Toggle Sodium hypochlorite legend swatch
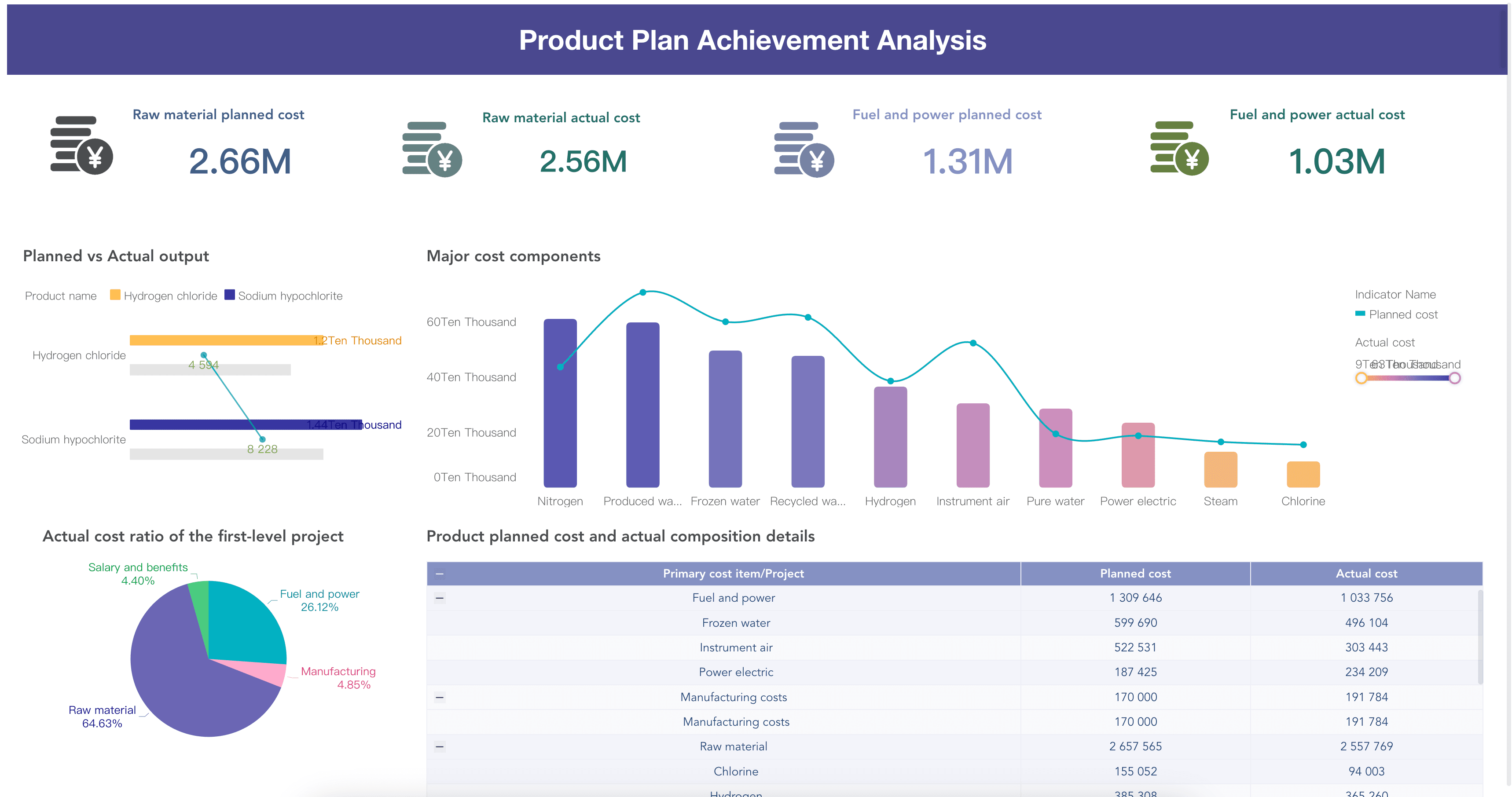This screenshot has width=1512, height=797. point(230,295)
